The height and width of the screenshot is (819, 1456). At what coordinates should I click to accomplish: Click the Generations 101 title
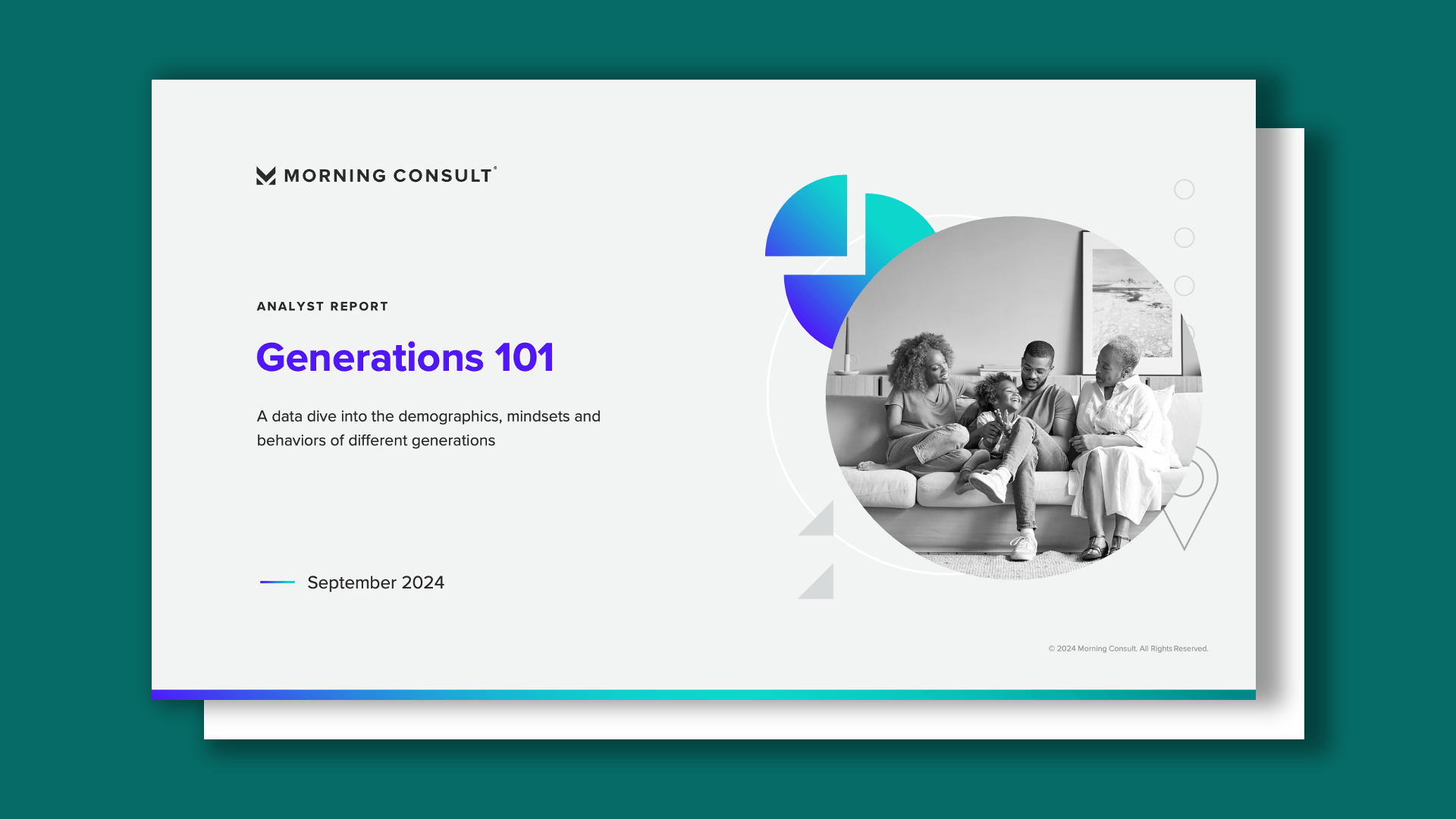[x=405, y=357]
